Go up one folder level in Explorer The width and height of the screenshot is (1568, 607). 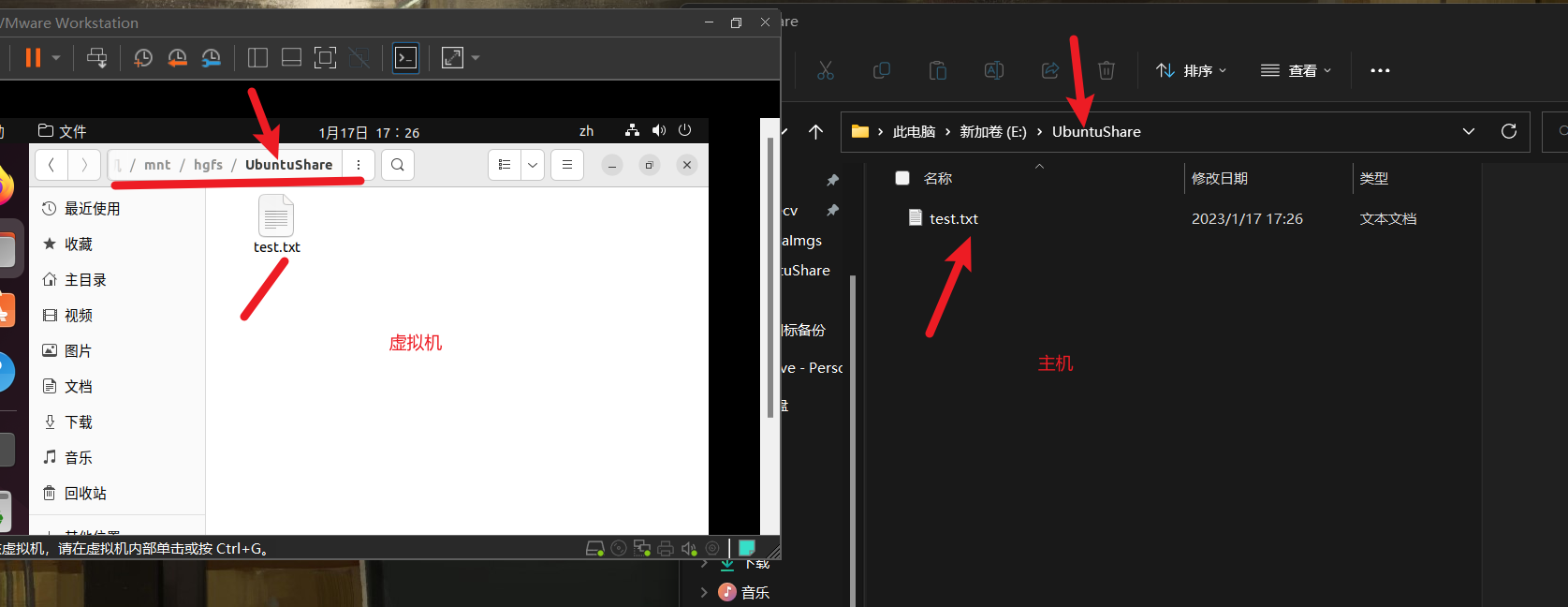[x=816, y=132]
